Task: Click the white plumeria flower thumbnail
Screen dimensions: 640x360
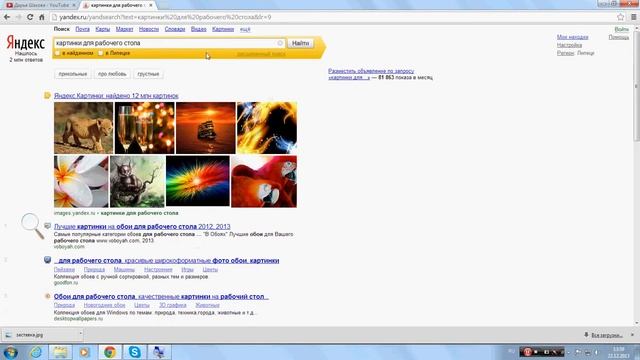Action: tap(81, 181)
